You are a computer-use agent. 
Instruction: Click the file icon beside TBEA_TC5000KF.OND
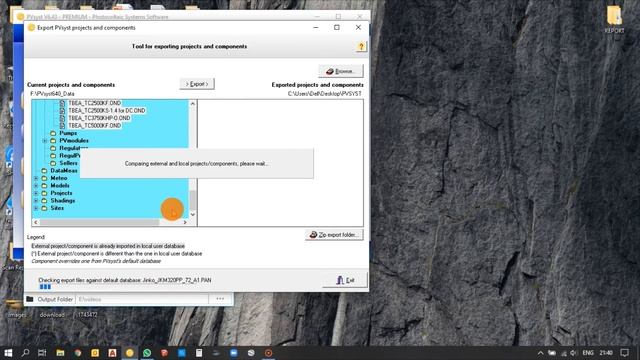point(62,126)
